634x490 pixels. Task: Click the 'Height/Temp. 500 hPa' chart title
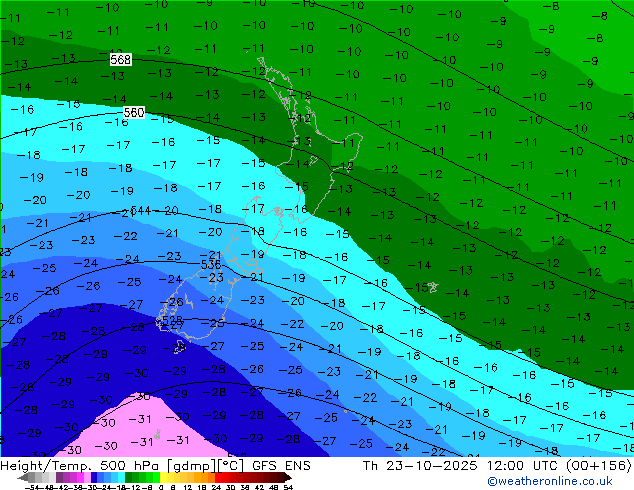(81, 466)
